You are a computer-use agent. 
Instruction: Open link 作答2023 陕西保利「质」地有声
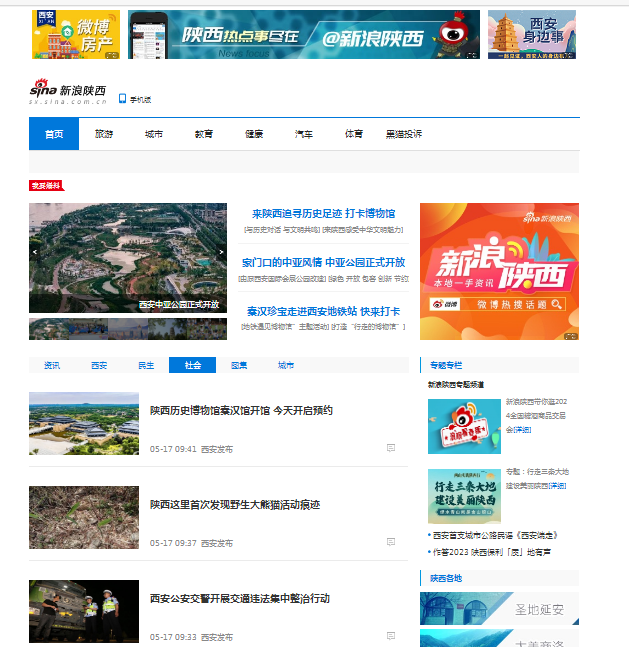[x=492, y=552]
